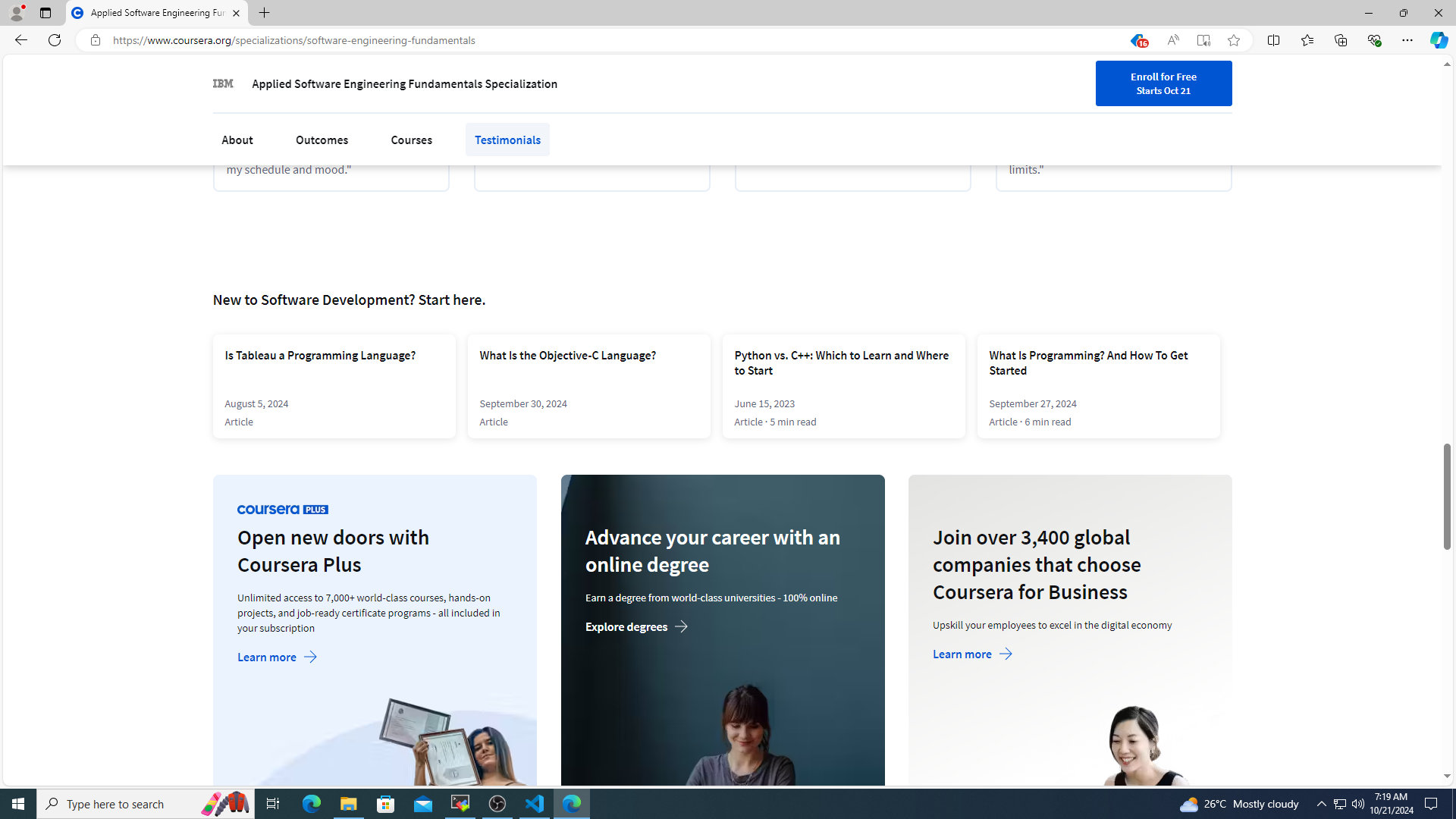Open Immersive Reader icon
This screenshot has height=819, width=1456.
pyautogui.click(x=1203, y=40)
